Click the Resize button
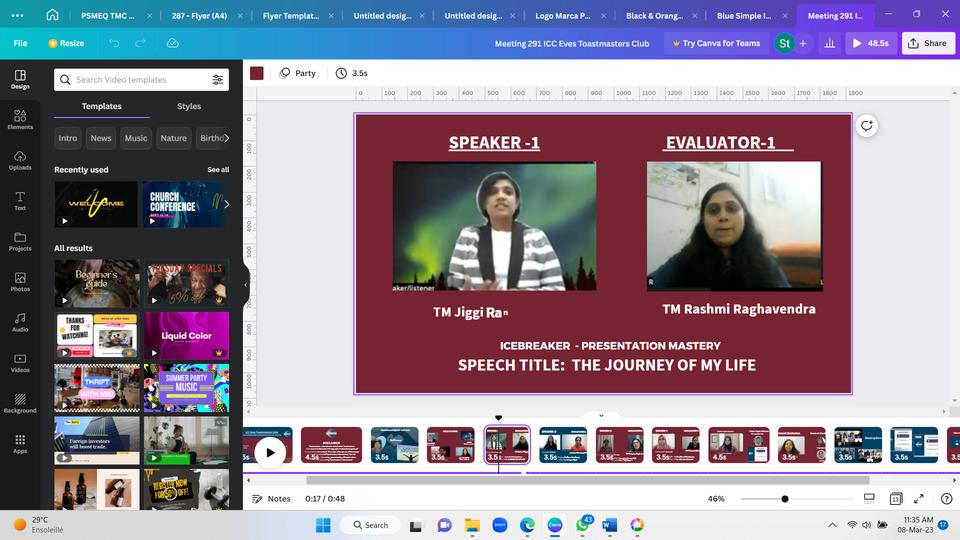This screenshot has width=960, height=540. point(66,43)
